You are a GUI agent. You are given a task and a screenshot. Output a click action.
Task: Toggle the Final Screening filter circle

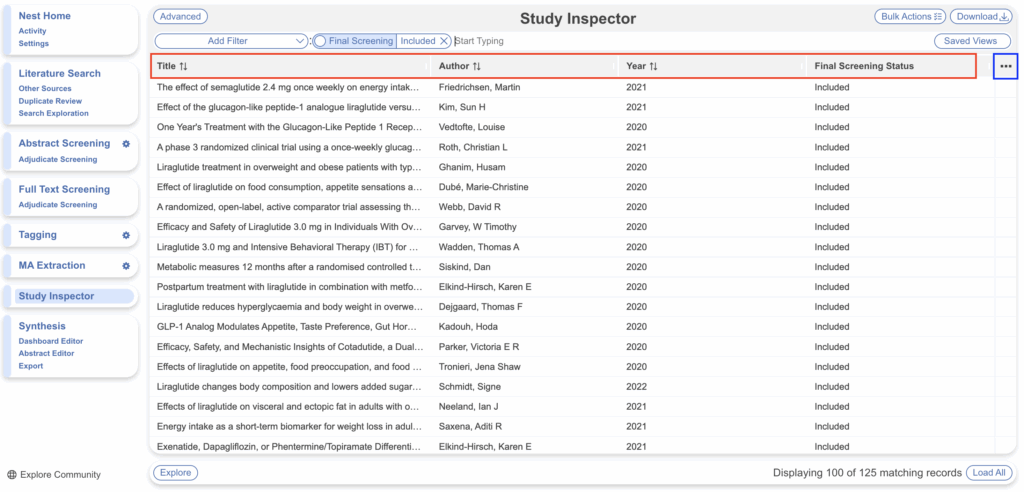(x=320, y=41)
